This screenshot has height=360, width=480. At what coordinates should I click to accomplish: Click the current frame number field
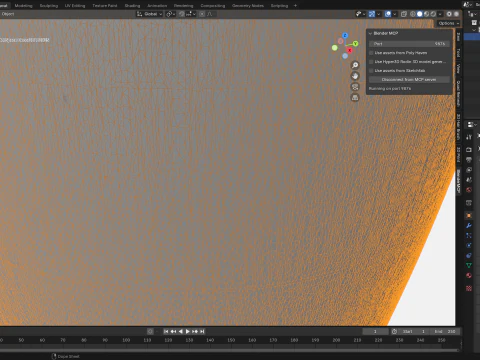pos(375,331)
